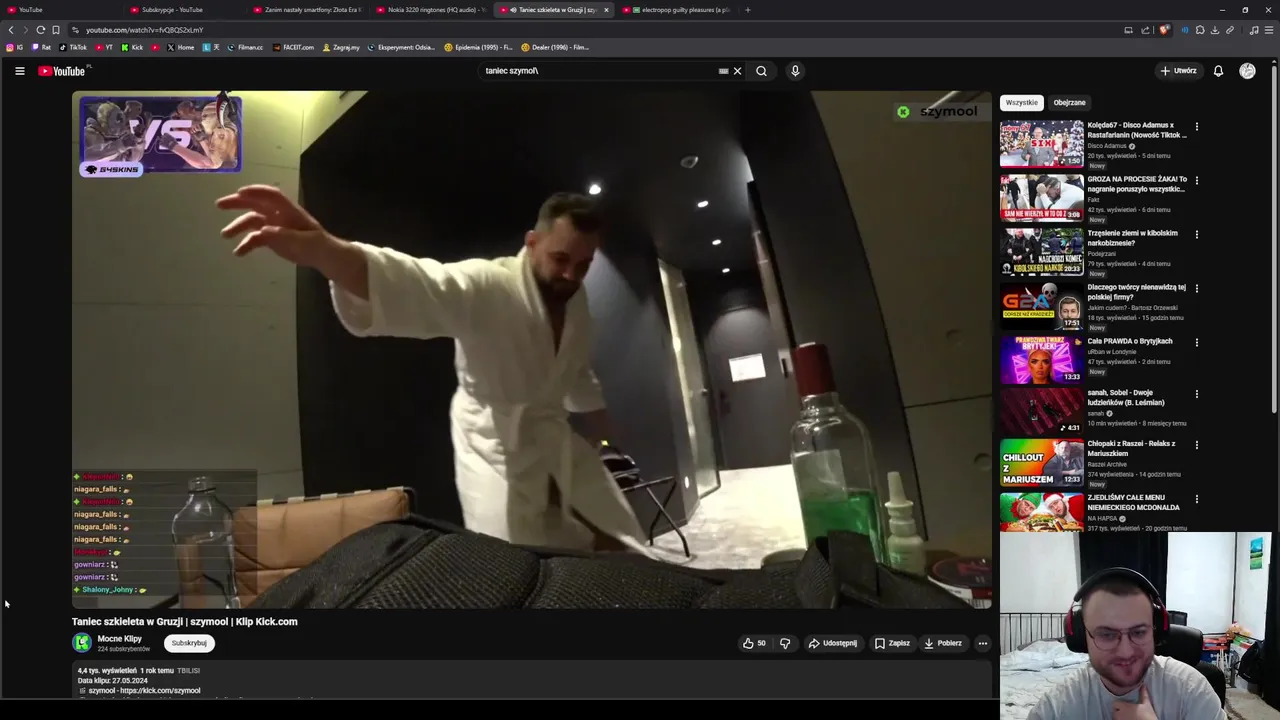Screen dimensions: 1280x720
Task: Open the YouTube hamburger guide menu
Action: (x=19, y=71)
